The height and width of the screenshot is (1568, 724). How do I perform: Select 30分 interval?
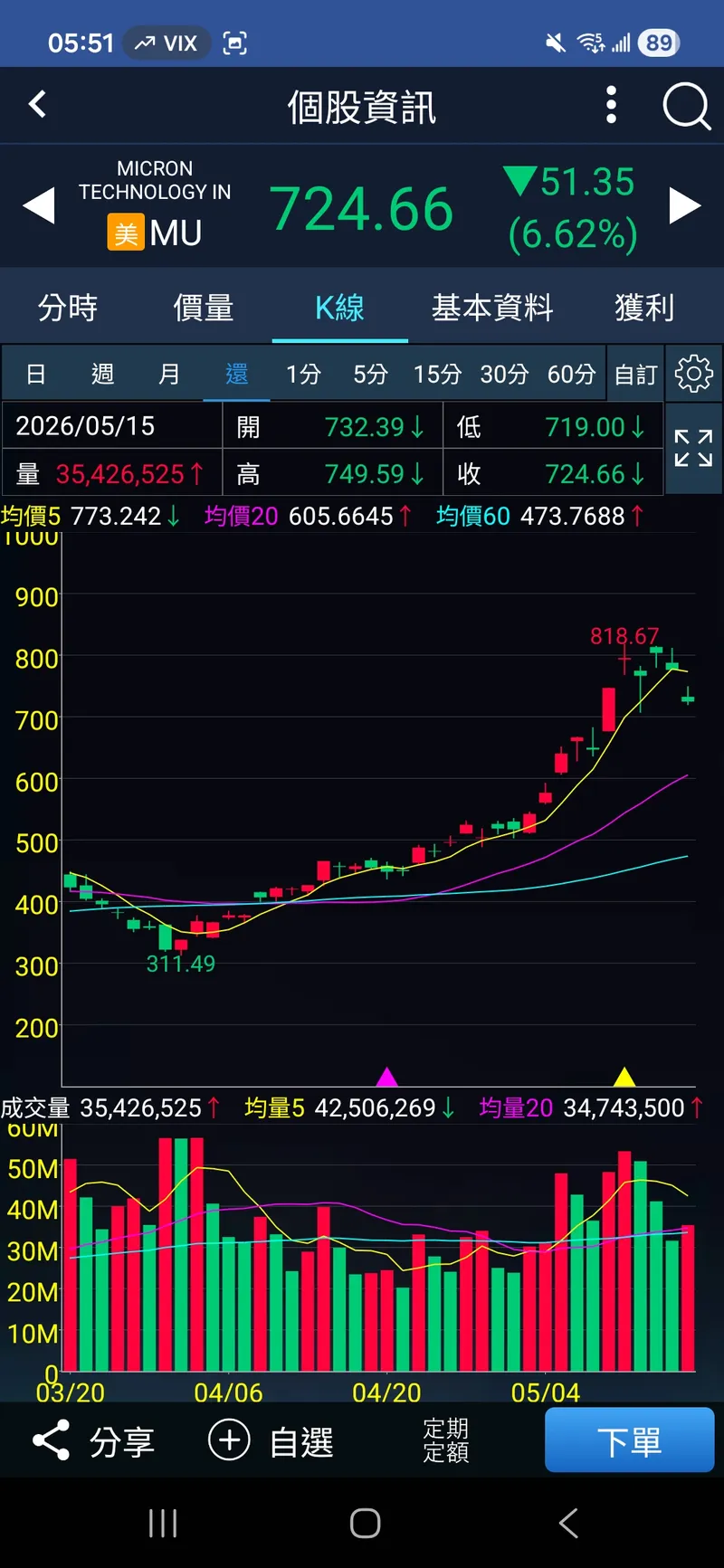tap(504, 374)
